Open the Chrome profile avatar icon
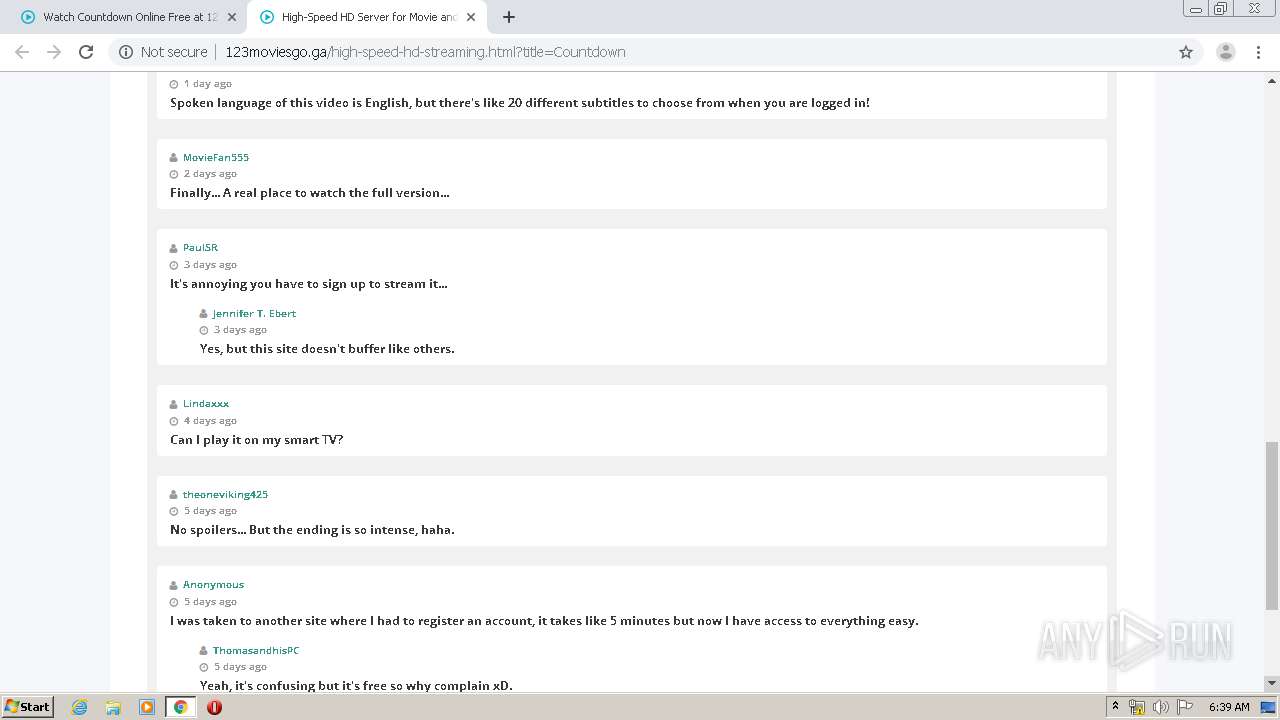The height and width of the screenshot is (720, 1280). pyautogui.click(x=1226, y=52)
